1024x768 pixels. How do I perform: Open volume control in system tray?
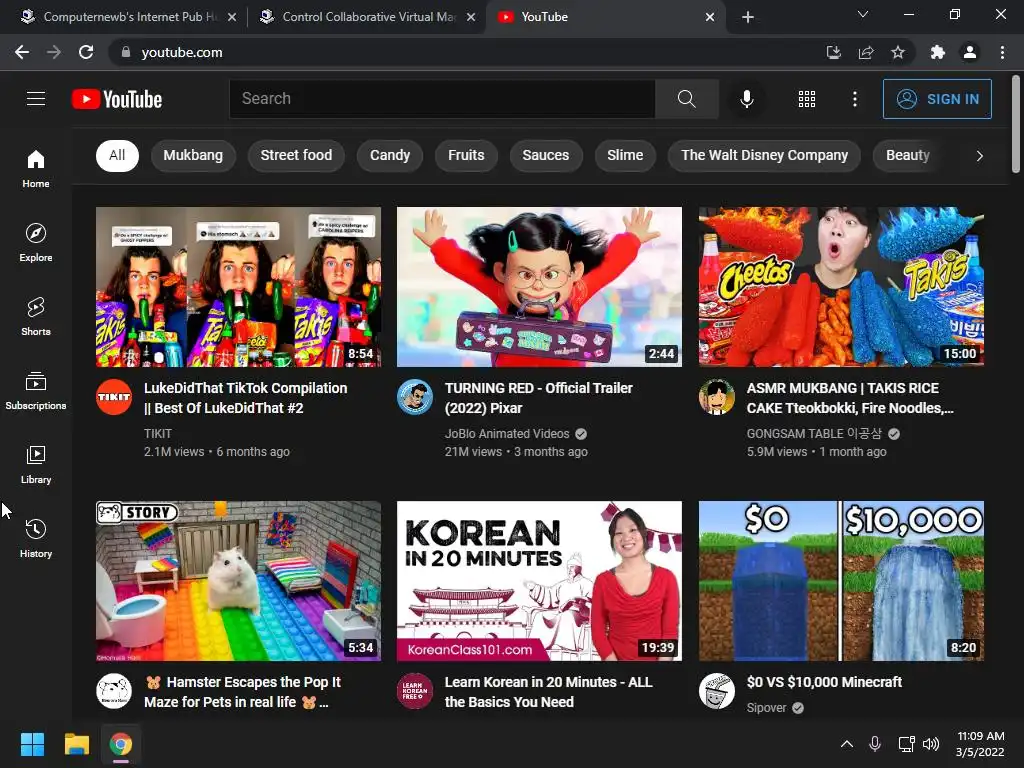point(931,744)
